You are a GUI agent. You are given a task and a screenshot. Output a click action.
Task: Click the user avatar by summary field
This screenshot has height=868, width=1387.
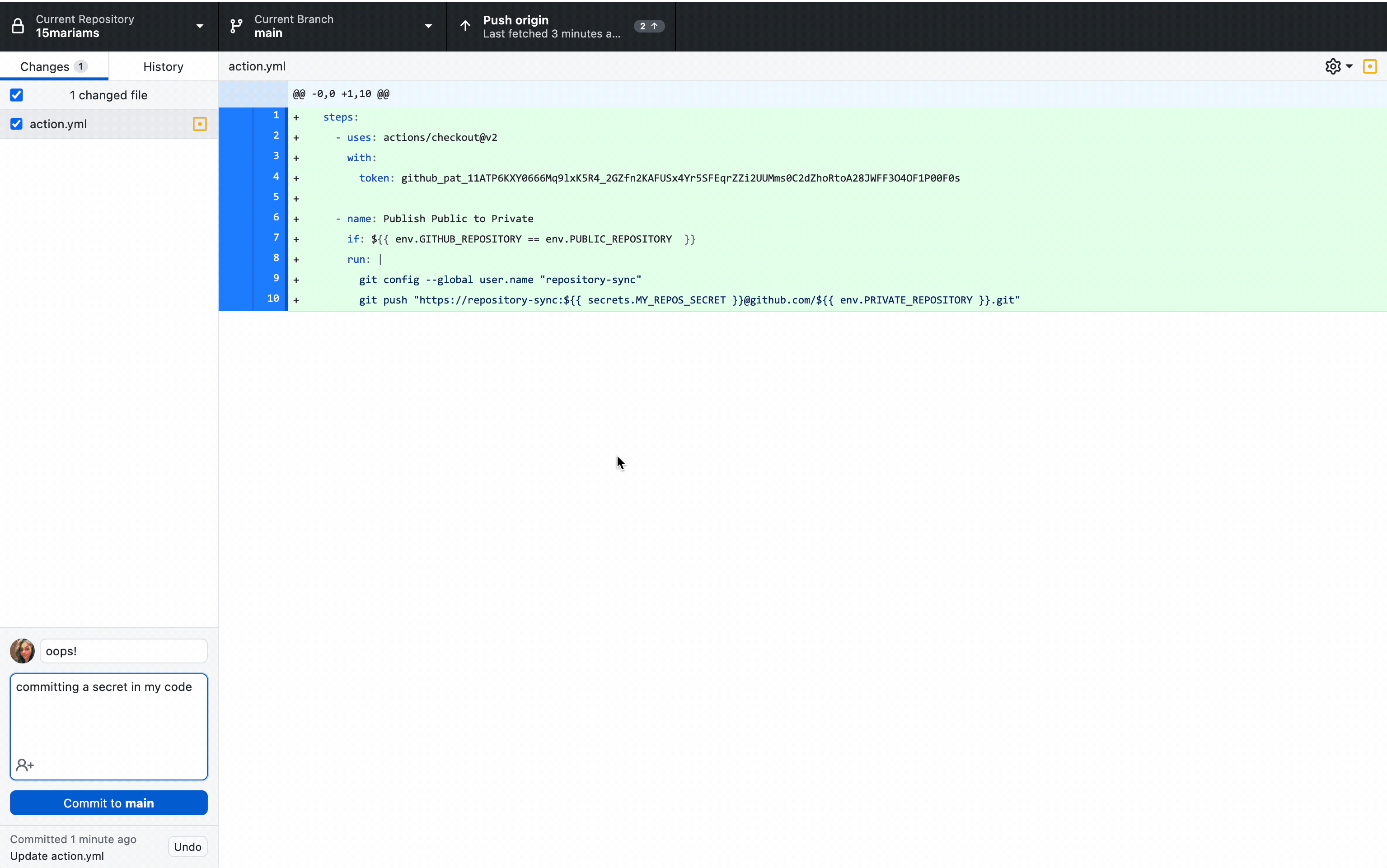pyautogui.click(x=23, y=651)
